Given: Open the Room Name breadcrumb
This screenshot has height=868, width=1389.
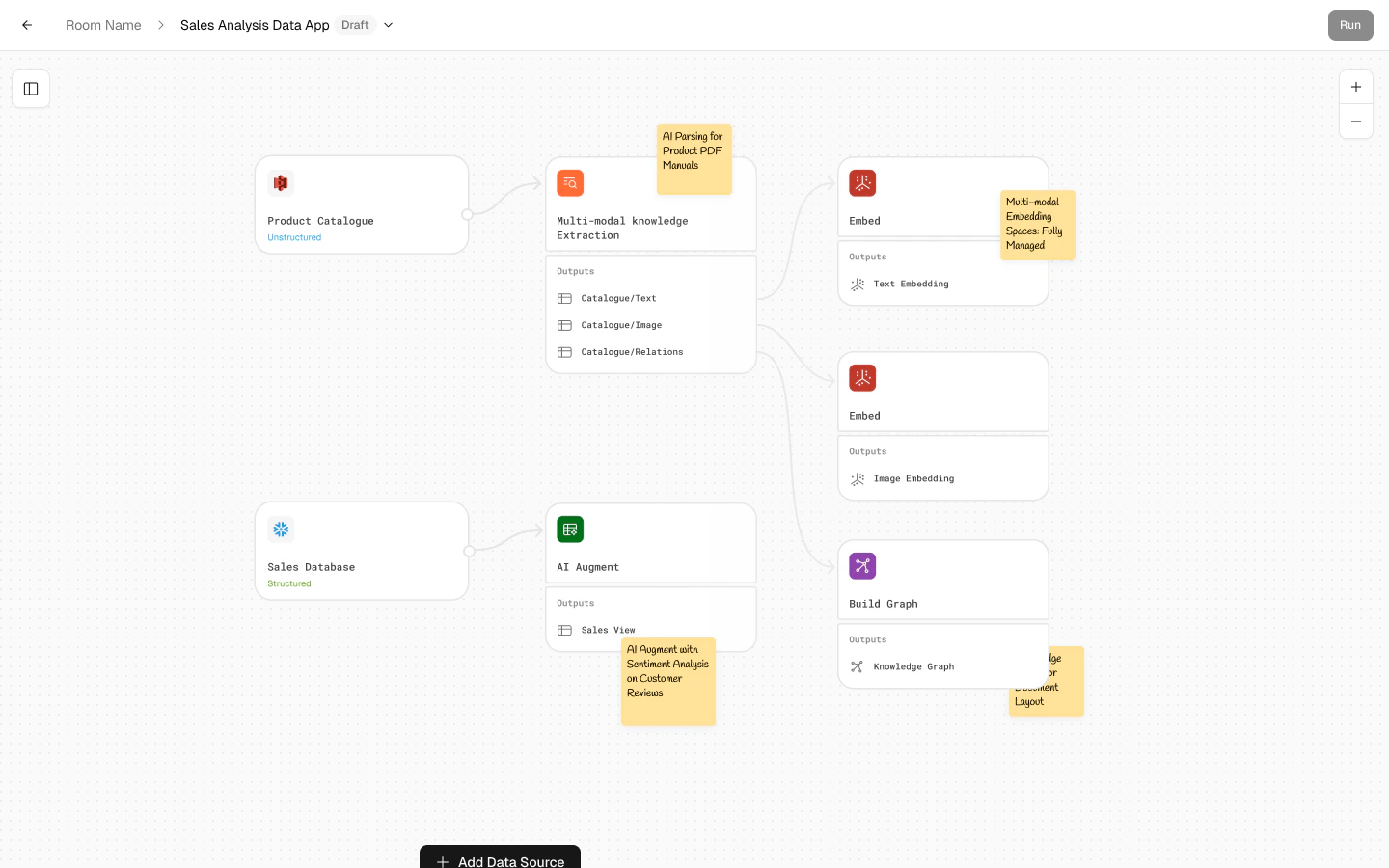Looking at the screenshot, I should pyautogui.click(x=103, y=25).
